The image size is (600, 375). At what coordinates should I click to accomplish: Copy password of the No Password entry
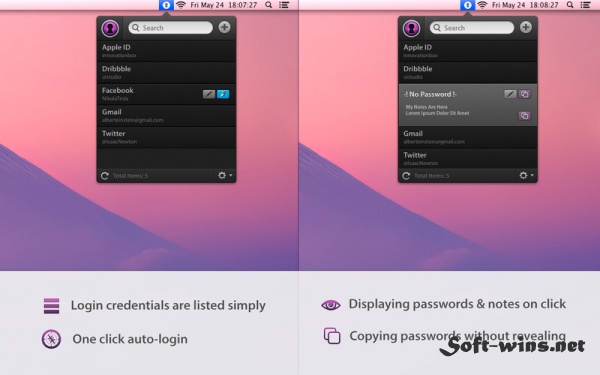coord(525,94)
